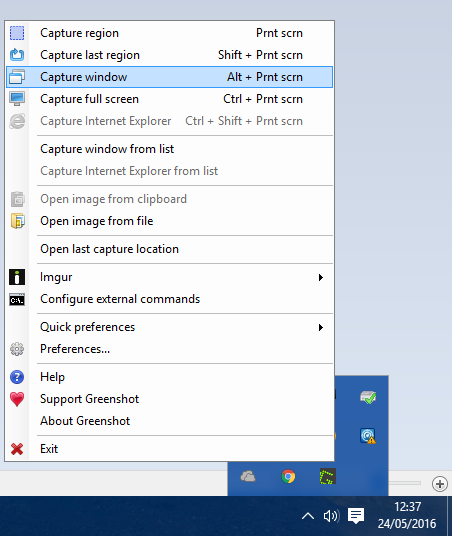Image resolution: width=452 pixels, height=536 pixels.
Task: Click the command prompt icon for external commands
Action: (17, 300)
